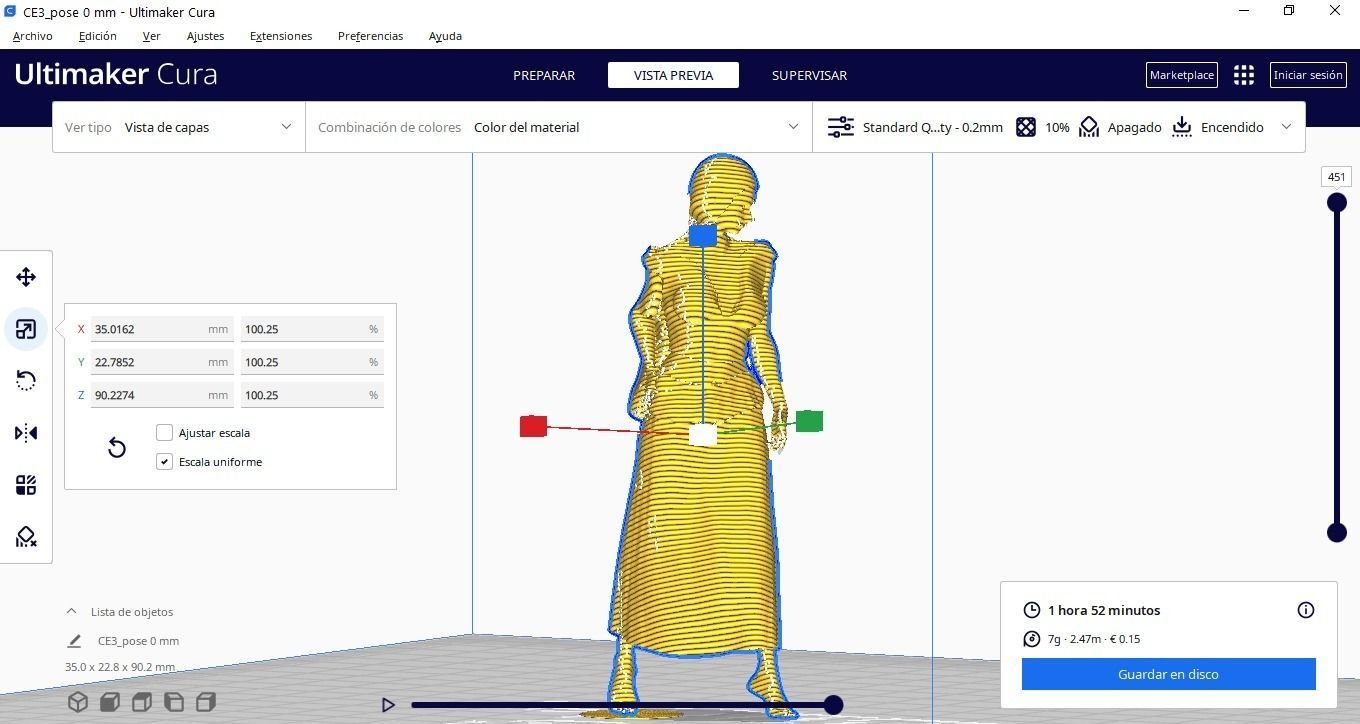
Task: Click the pencil icon beside CE3_pose
Action: [74, 641]
